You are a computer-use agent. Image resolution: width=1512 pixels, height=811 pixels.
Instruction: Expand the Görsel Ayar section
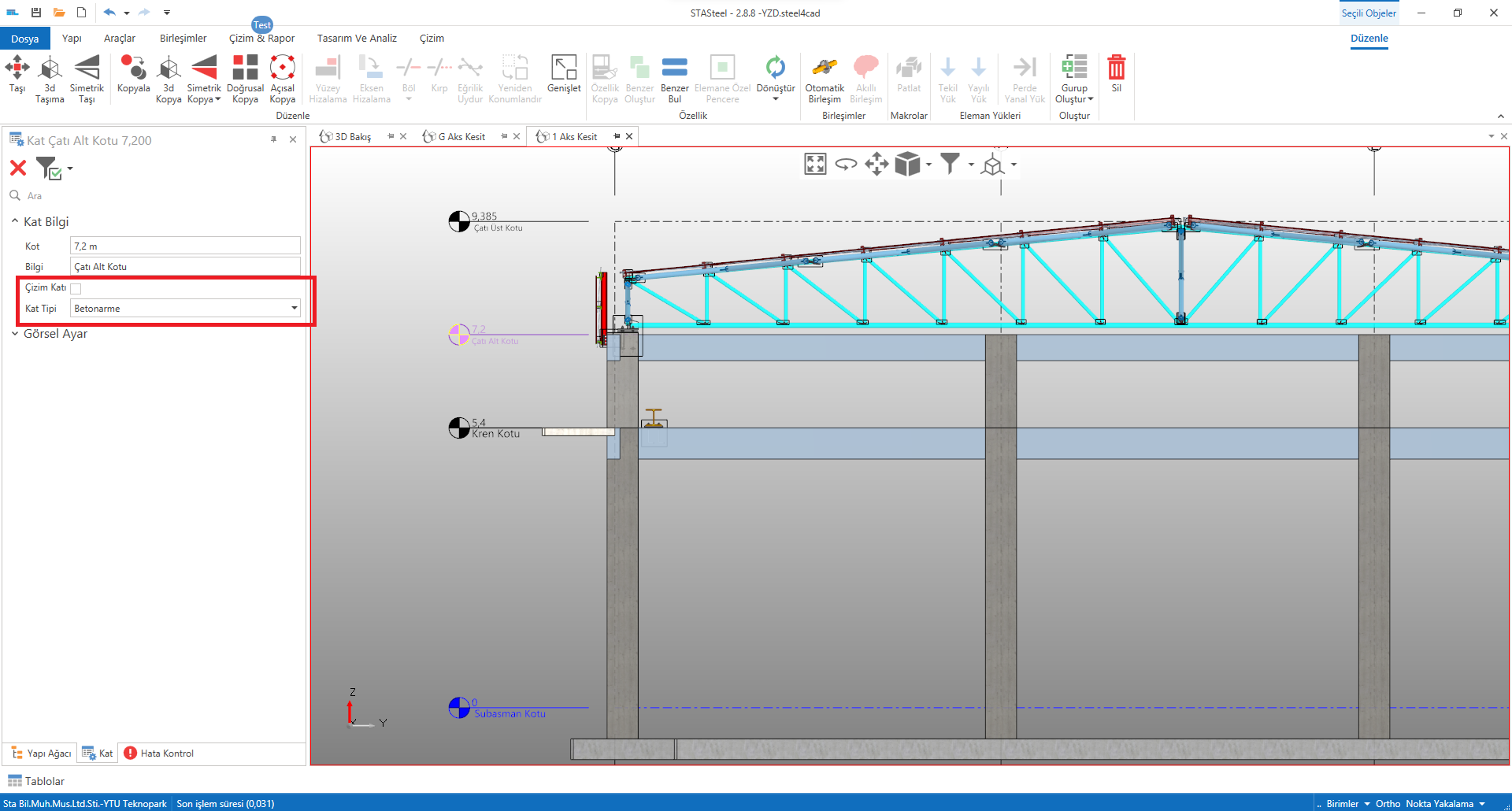coord(55,334)
